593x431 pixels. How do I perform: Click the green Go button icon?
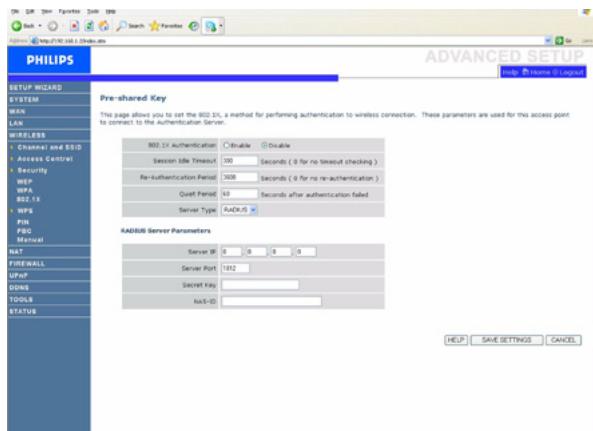[559, 40]
